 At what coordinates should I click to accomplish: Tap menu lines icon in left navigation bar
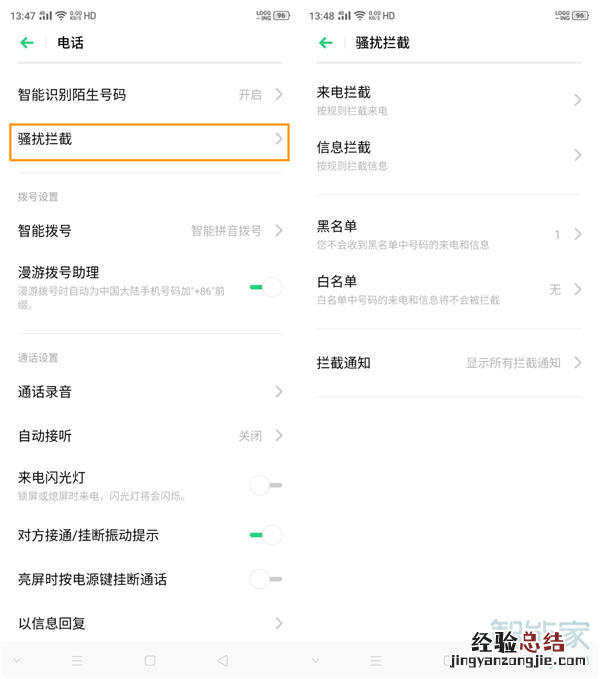coord(77,661)
